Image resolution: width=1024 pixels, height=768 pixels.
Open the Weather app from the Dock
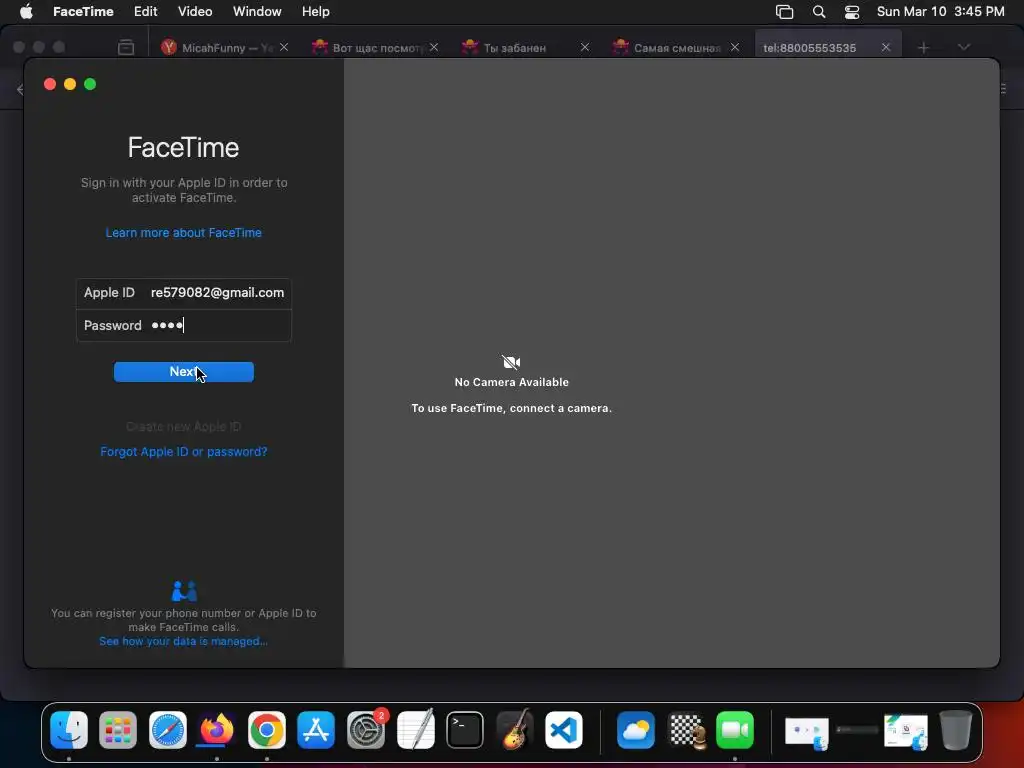636,729
